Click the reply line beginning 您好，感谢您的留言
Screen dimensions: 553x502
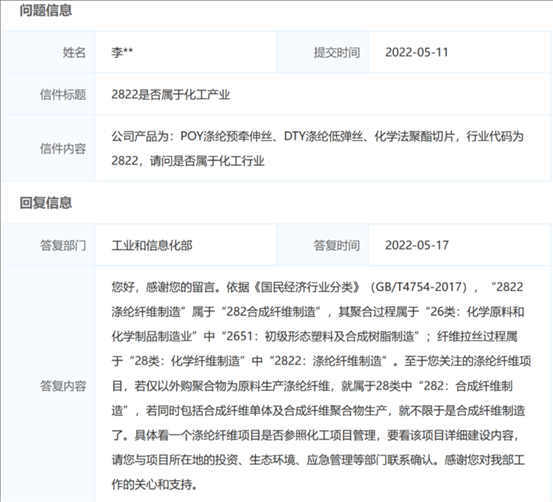(x=317, y=287)
